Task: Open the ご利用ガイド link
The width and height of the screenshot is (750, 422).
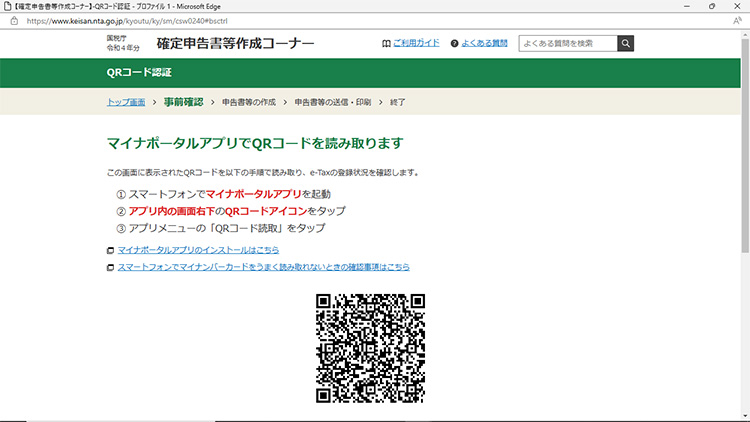Action: pyautogui.click(x=415, y=44)
